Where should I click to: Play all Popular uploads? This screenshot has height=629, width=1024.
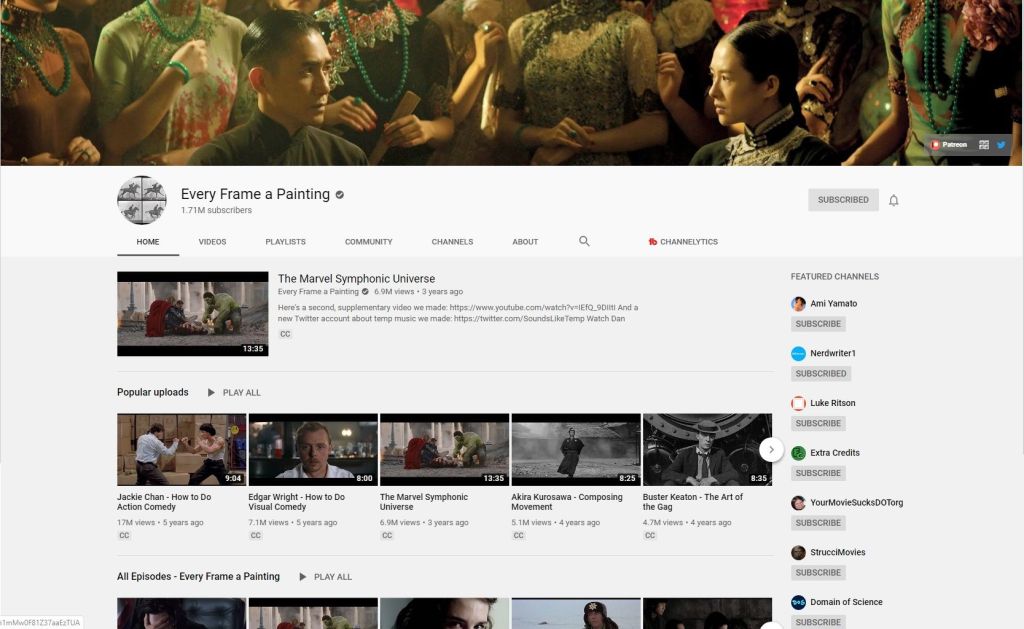coord(234,393)
